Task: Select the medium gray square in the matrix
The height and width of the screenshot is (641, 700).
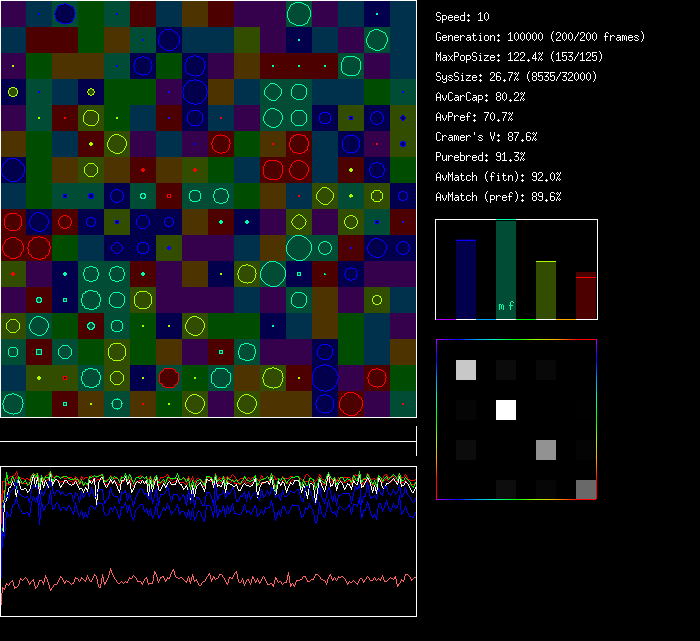Action: (546, 449)
